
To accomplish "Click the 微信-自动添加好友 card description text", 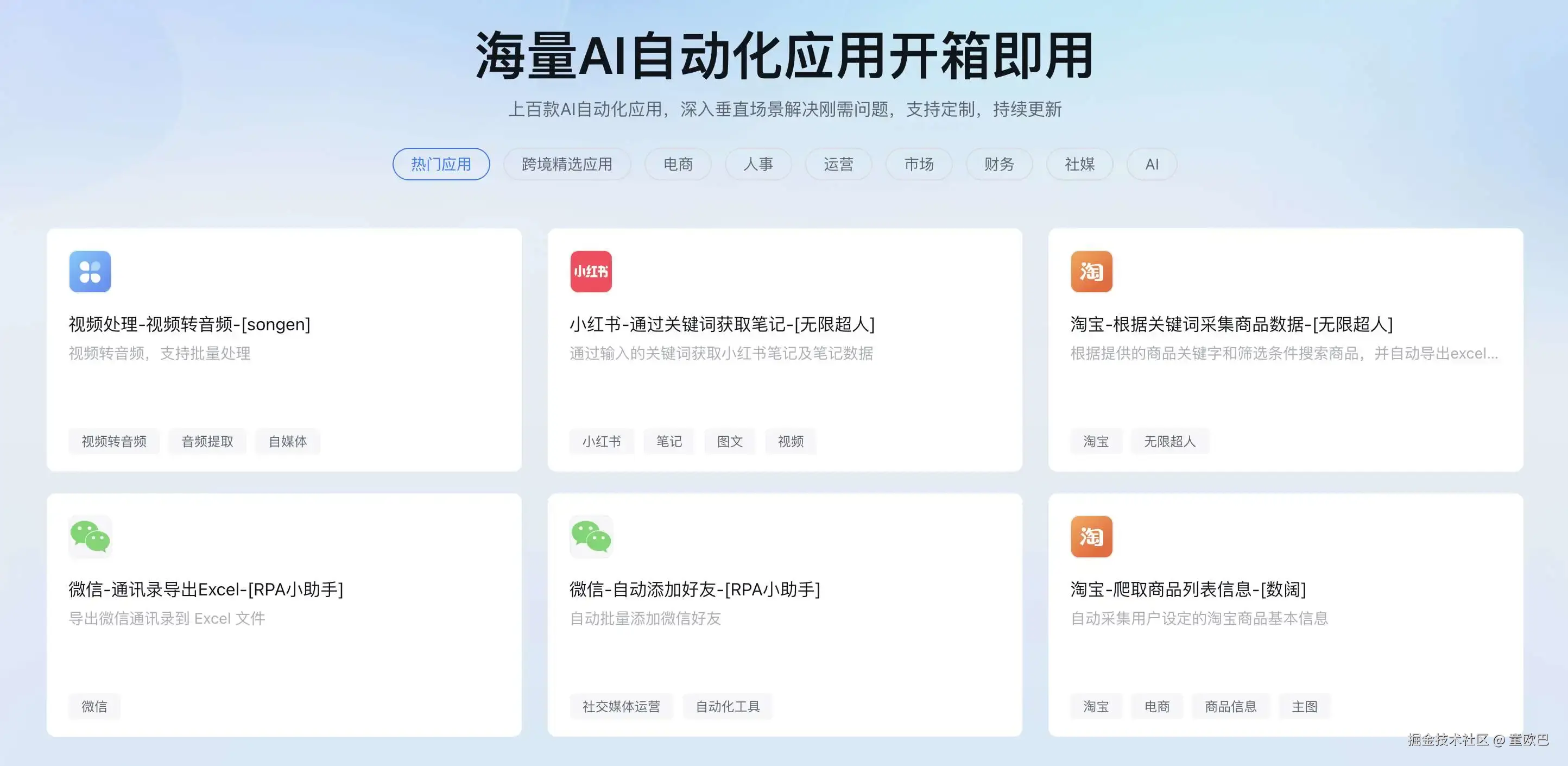I will (645, 619).
